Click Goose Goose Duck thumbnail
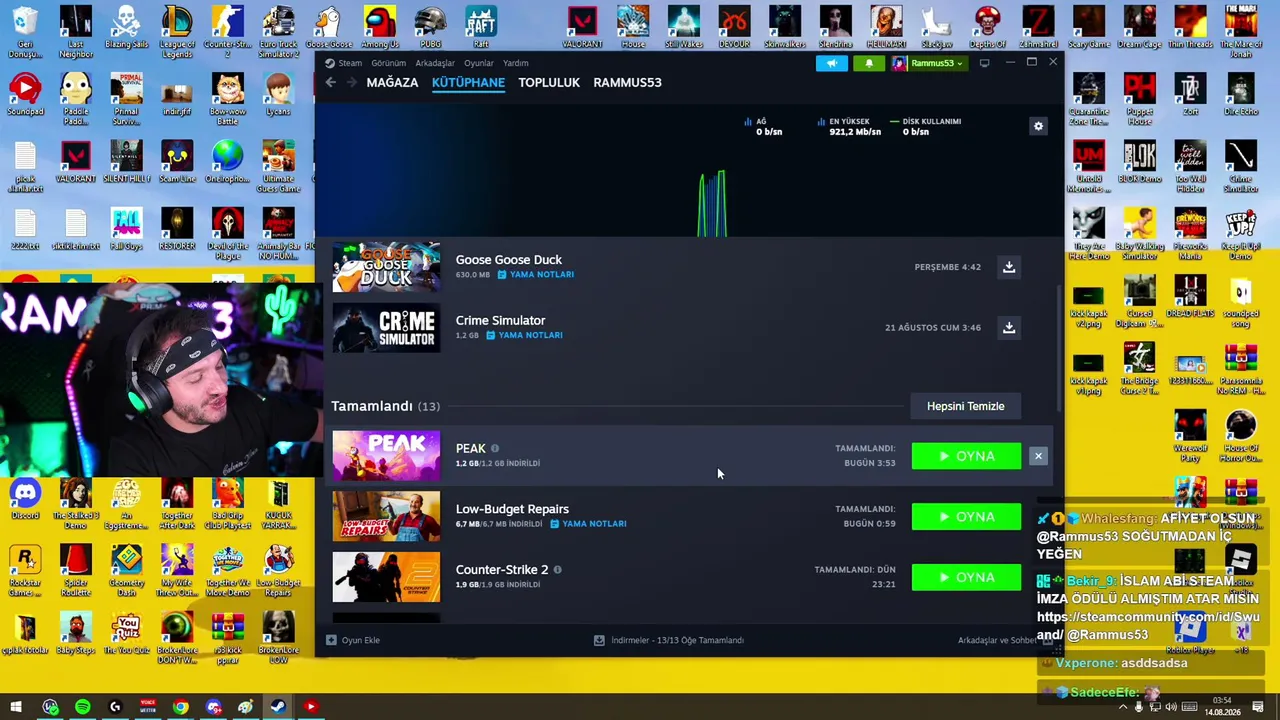 pos(386,267)
